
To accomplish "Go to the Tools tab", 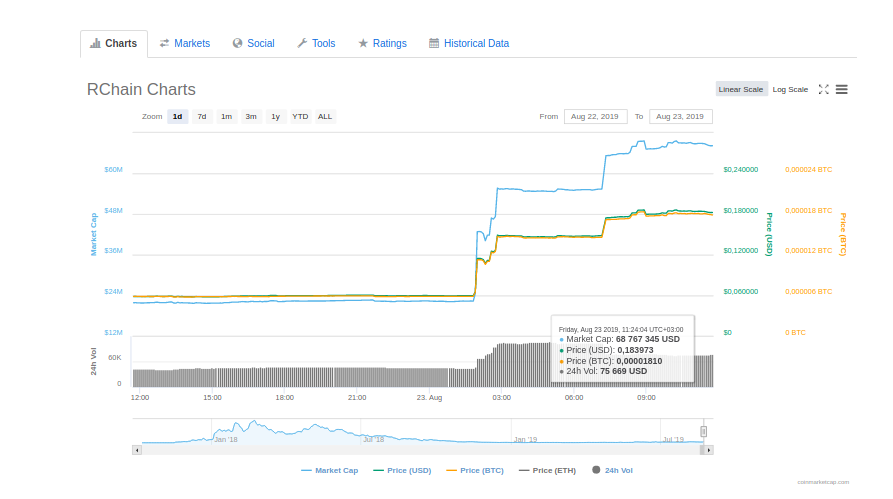I will click(316, 44).
